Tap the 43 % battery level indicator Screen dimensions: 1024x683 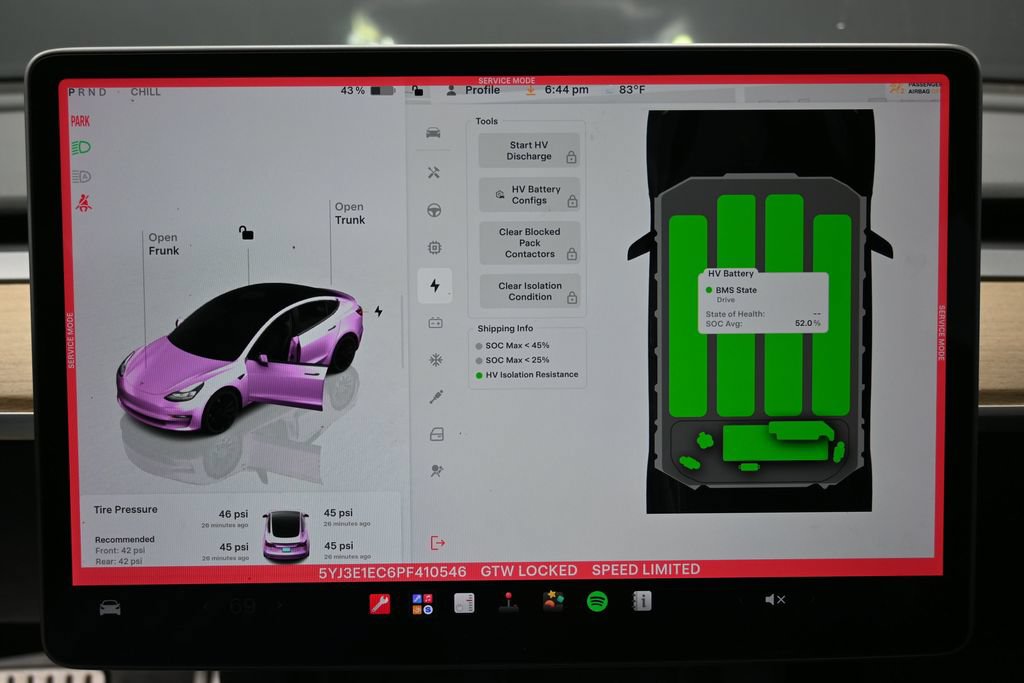point(367,91)
